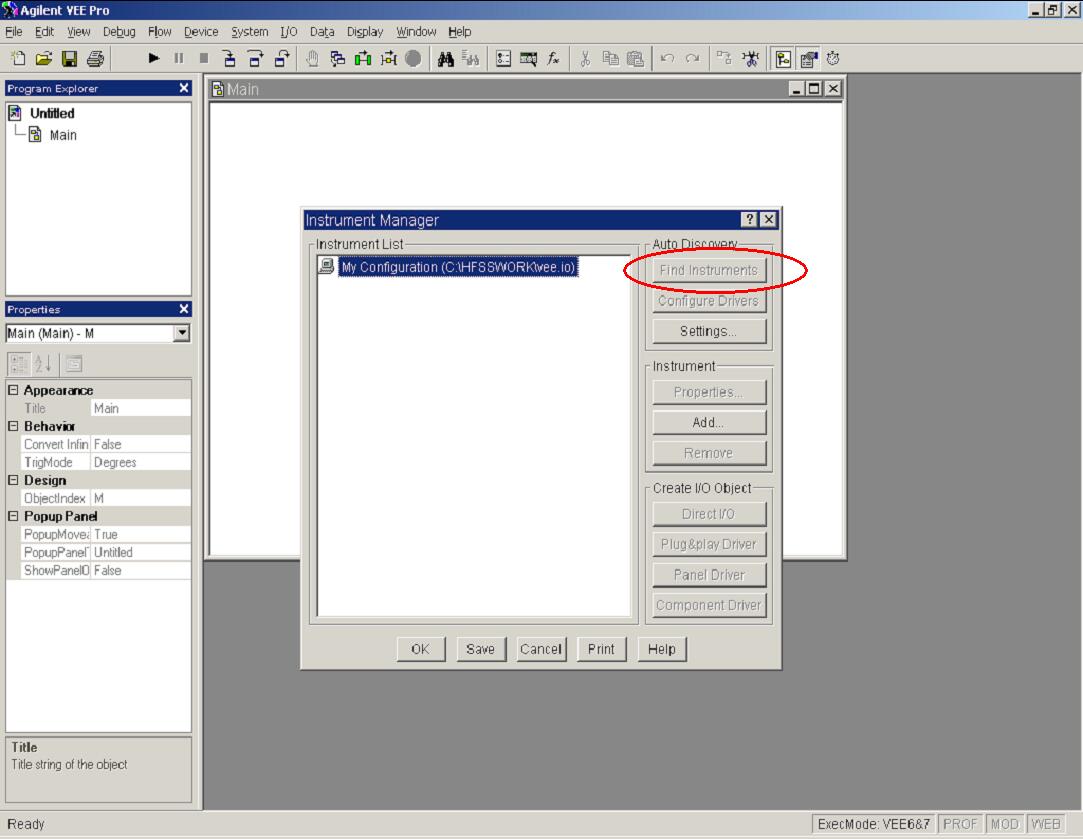Click the New file icon
The image size is (1083, 839).
pyautogui.click(x=18, y=59)
